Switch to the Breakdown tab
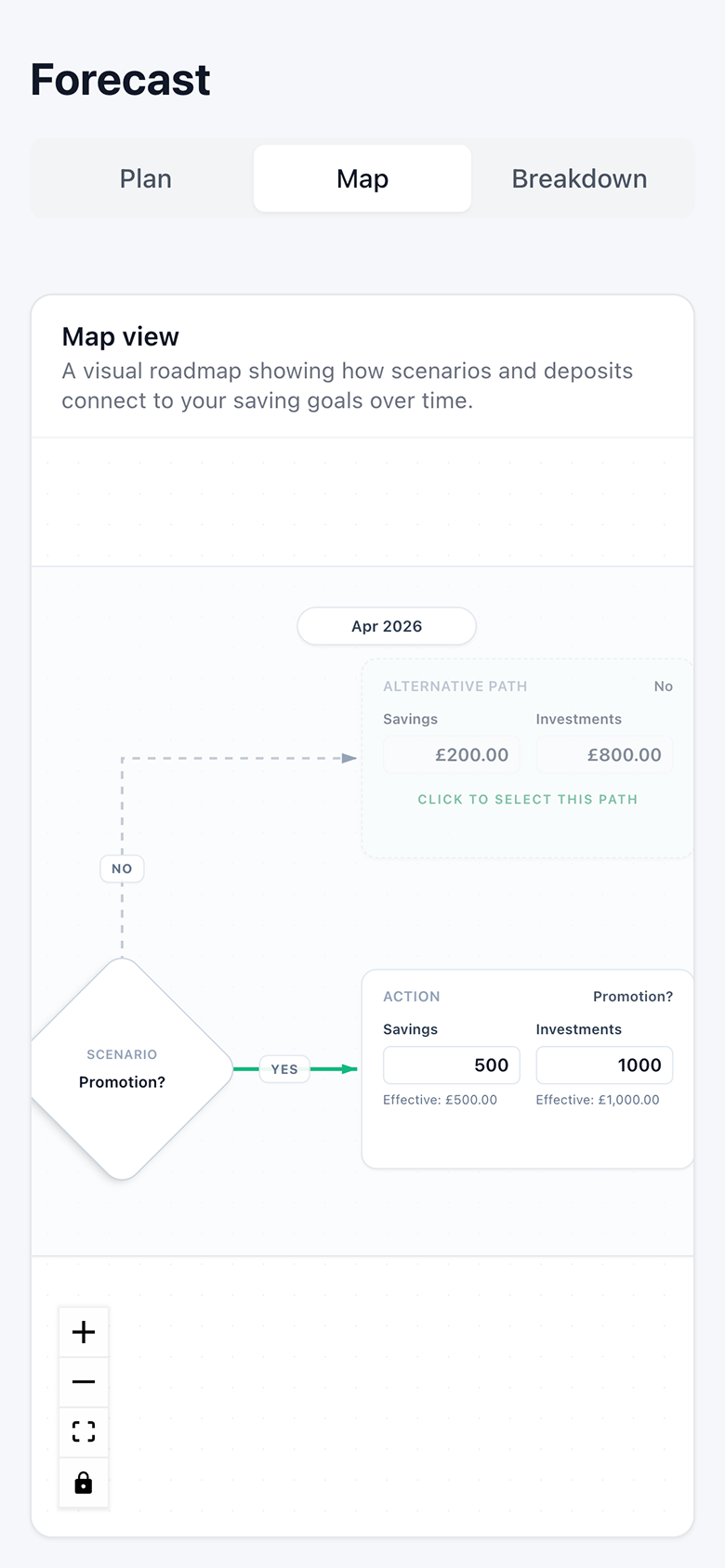Image resolution: width=725 pixels, height=1568 pixels. point(579,178)
